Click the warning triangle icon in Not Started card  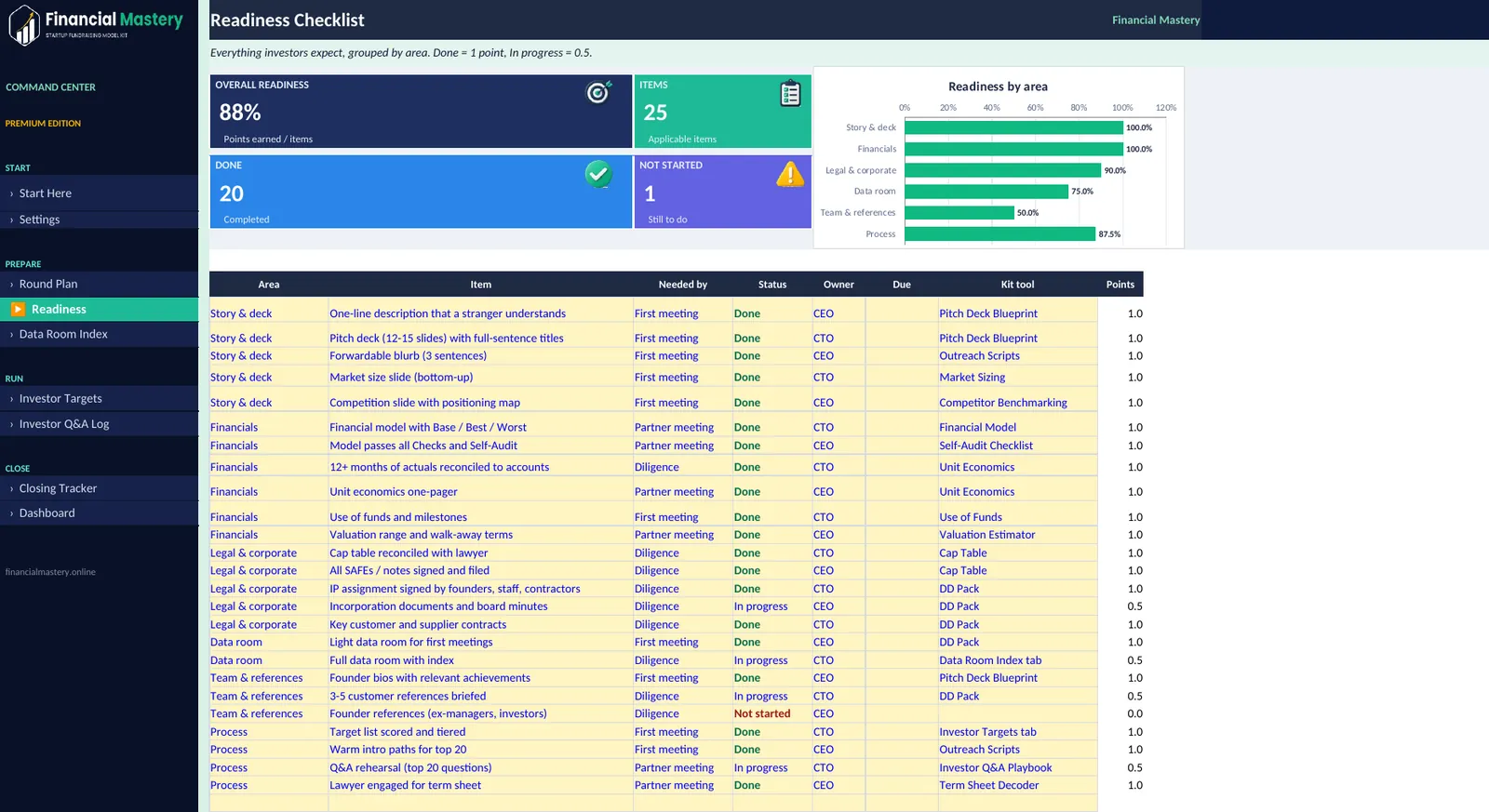[790, 174]
